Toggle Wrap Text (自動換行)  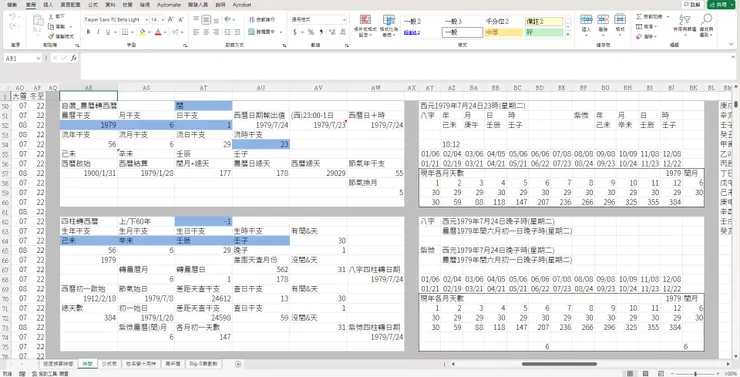point(262,20)
